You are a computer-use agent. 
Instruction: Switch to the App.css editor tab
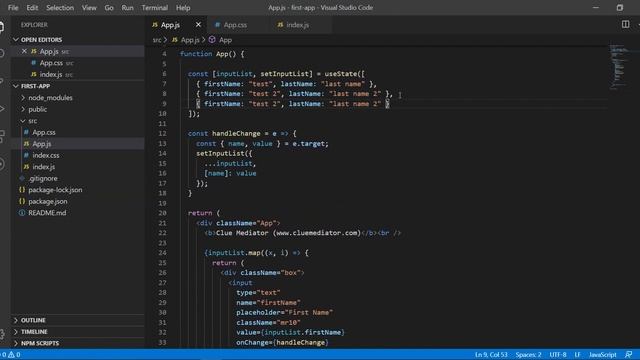click(235, 25)
